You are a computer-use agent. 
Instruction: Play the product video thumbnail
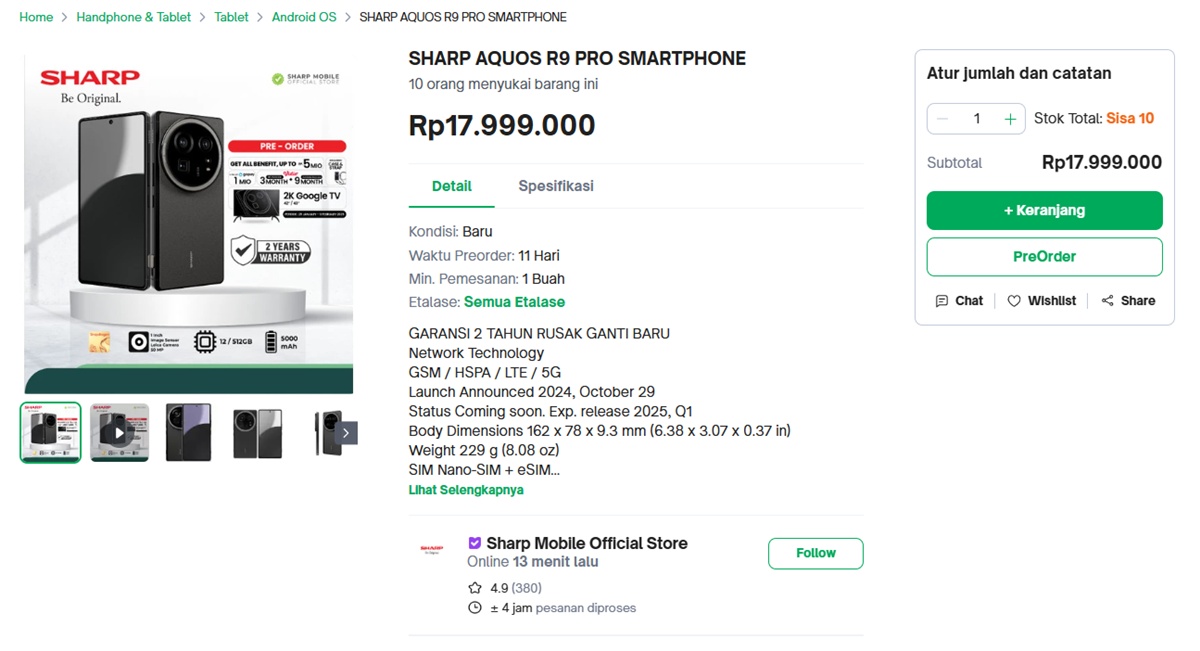click(119, 432)
